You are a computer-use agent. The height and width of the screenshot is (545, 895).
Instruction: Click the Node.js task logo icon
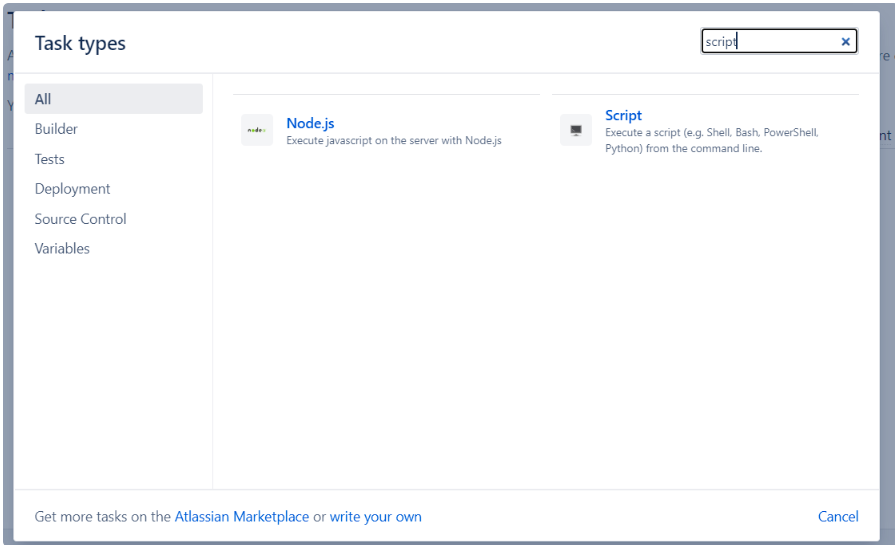pos(257,130)
